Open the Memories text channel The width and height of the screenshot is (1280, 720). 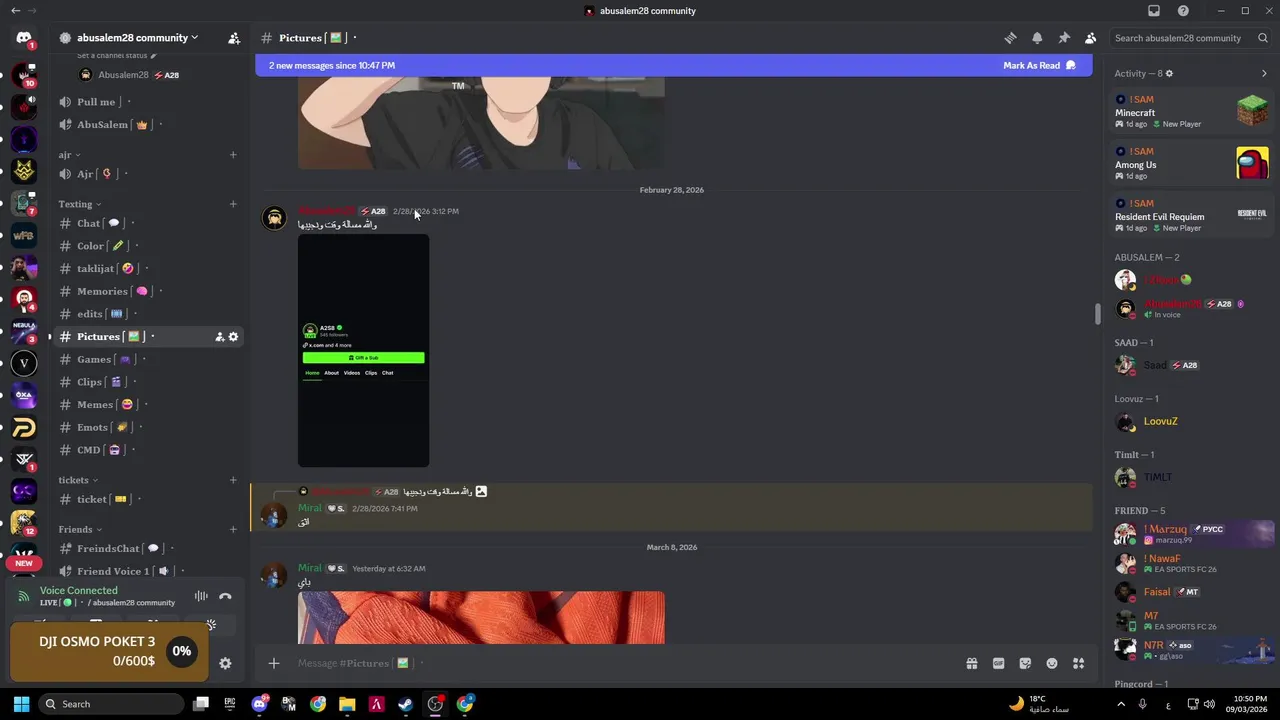tap(148, 291)
